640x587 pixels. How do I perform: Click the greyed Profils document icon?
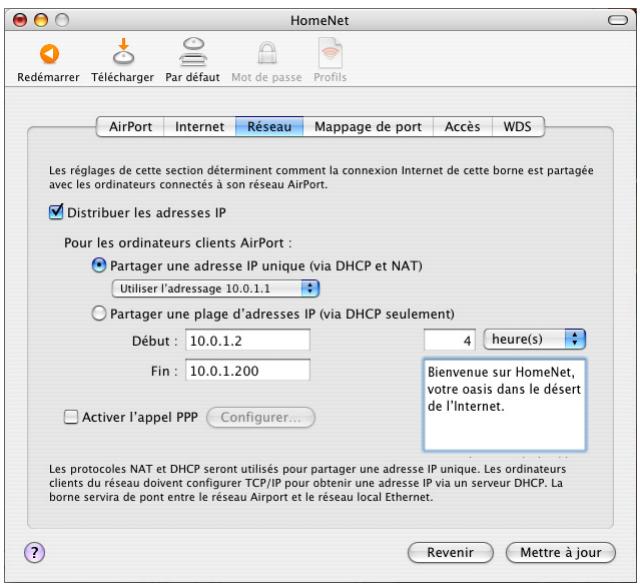coord(330,53)
